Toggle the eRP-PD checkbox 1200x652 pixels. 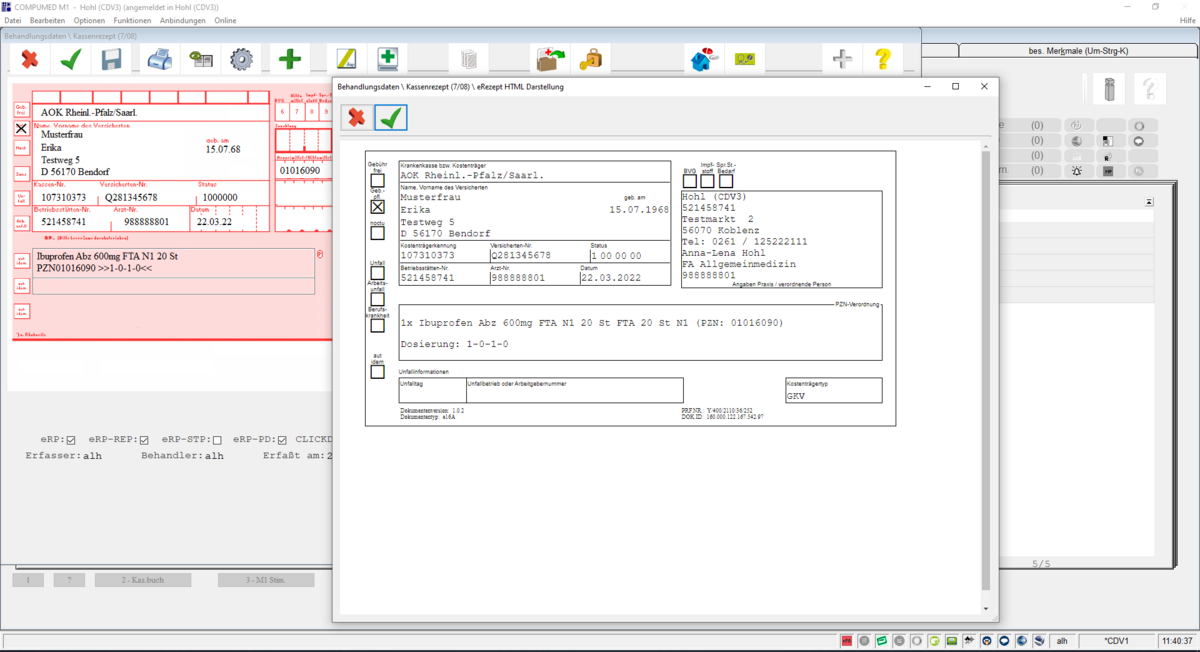tap(283, 440)
